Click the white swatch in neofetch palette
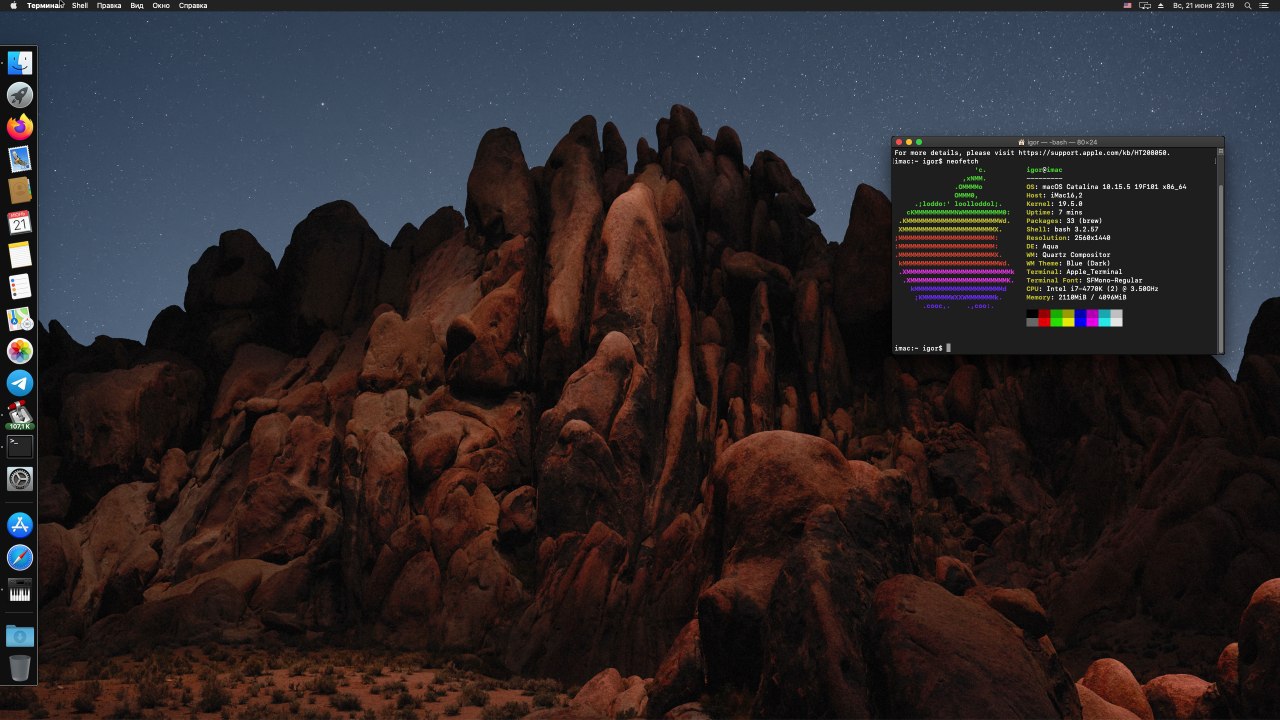Image resolution: width=1280 pixels, height=720 pixels. tap(1116, 322)
